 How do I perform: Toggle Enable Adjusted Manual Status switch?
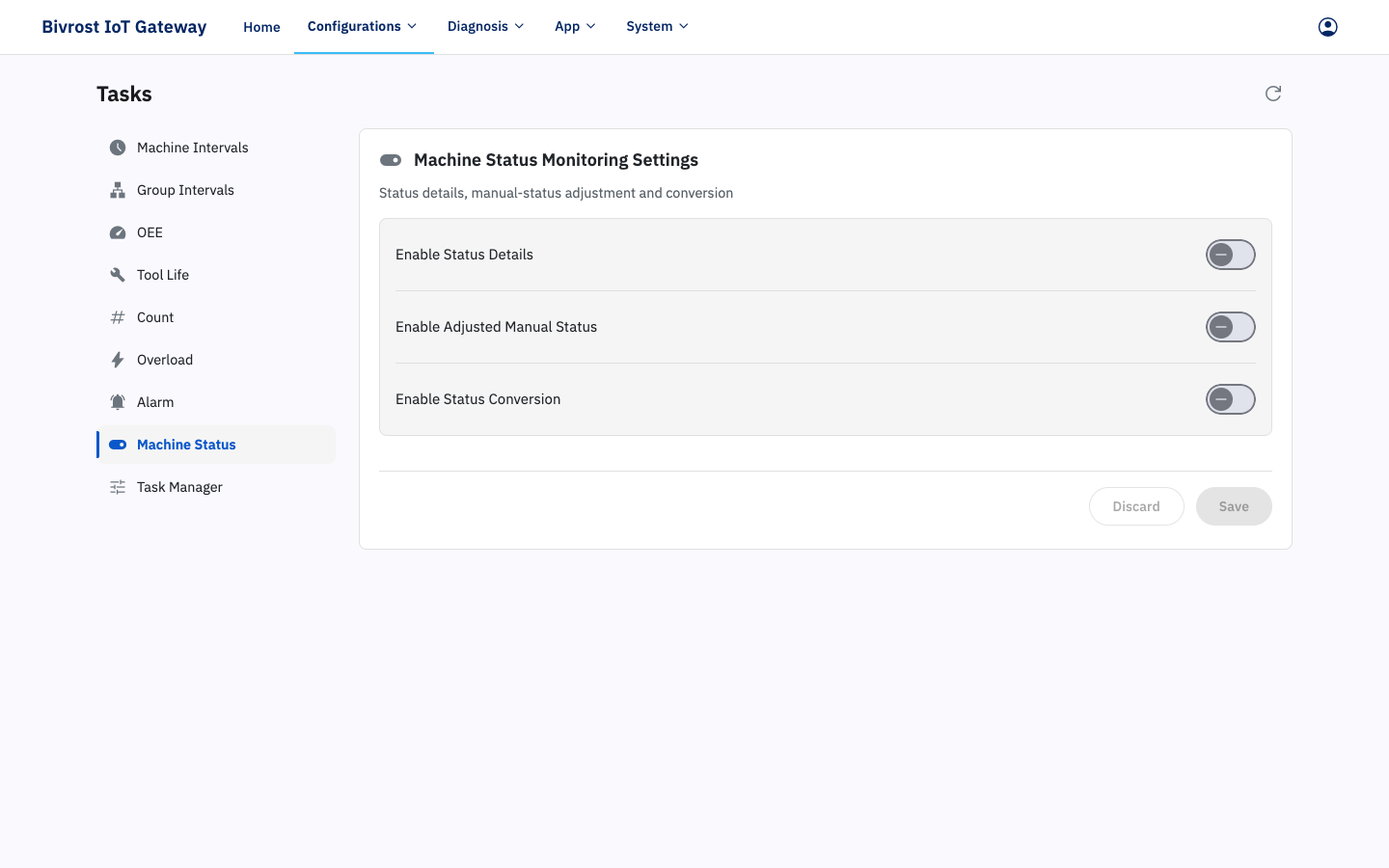(1231, 327)
